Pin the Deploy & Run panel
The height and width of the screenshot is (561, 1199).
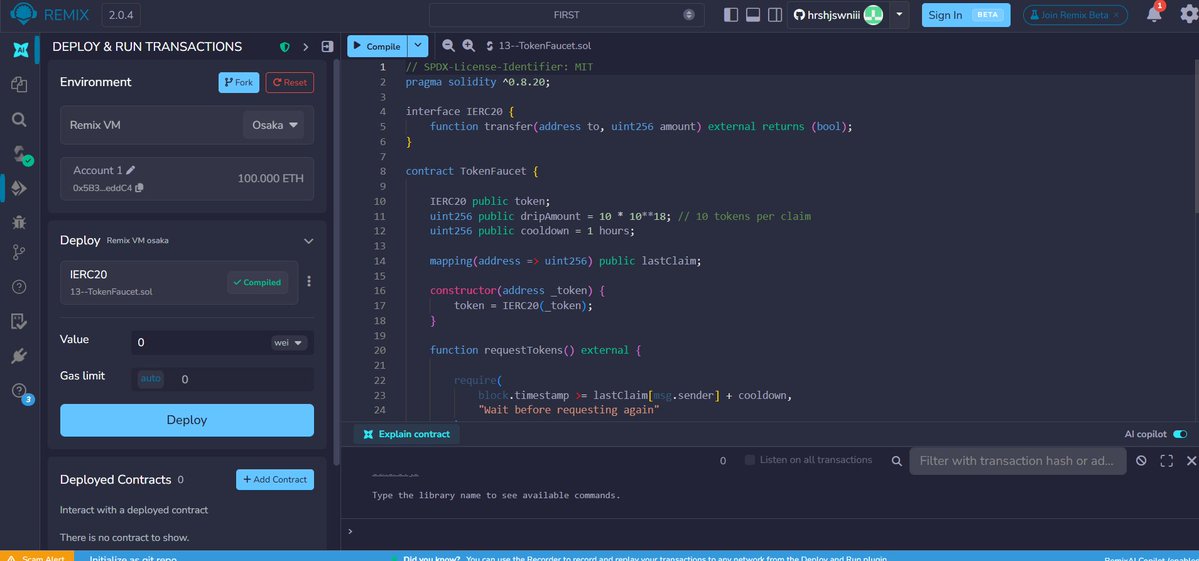pos(327,47)
